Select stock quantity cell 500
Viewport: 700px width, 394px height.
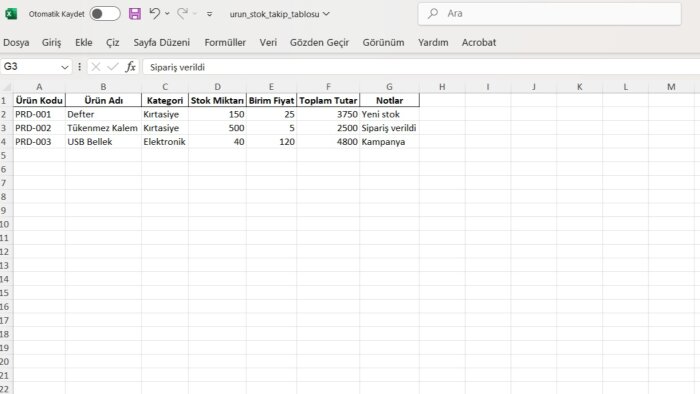217,128
